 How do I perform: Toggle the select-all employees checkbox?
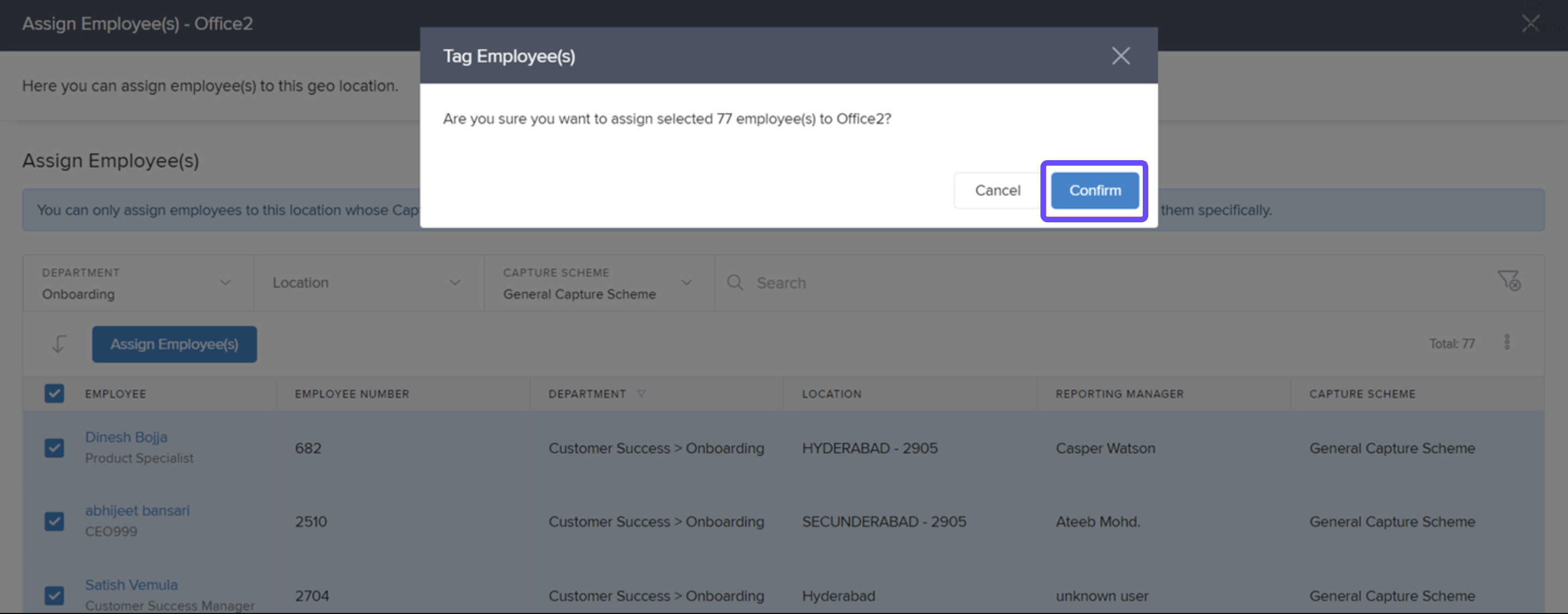(x=54, y=393)
